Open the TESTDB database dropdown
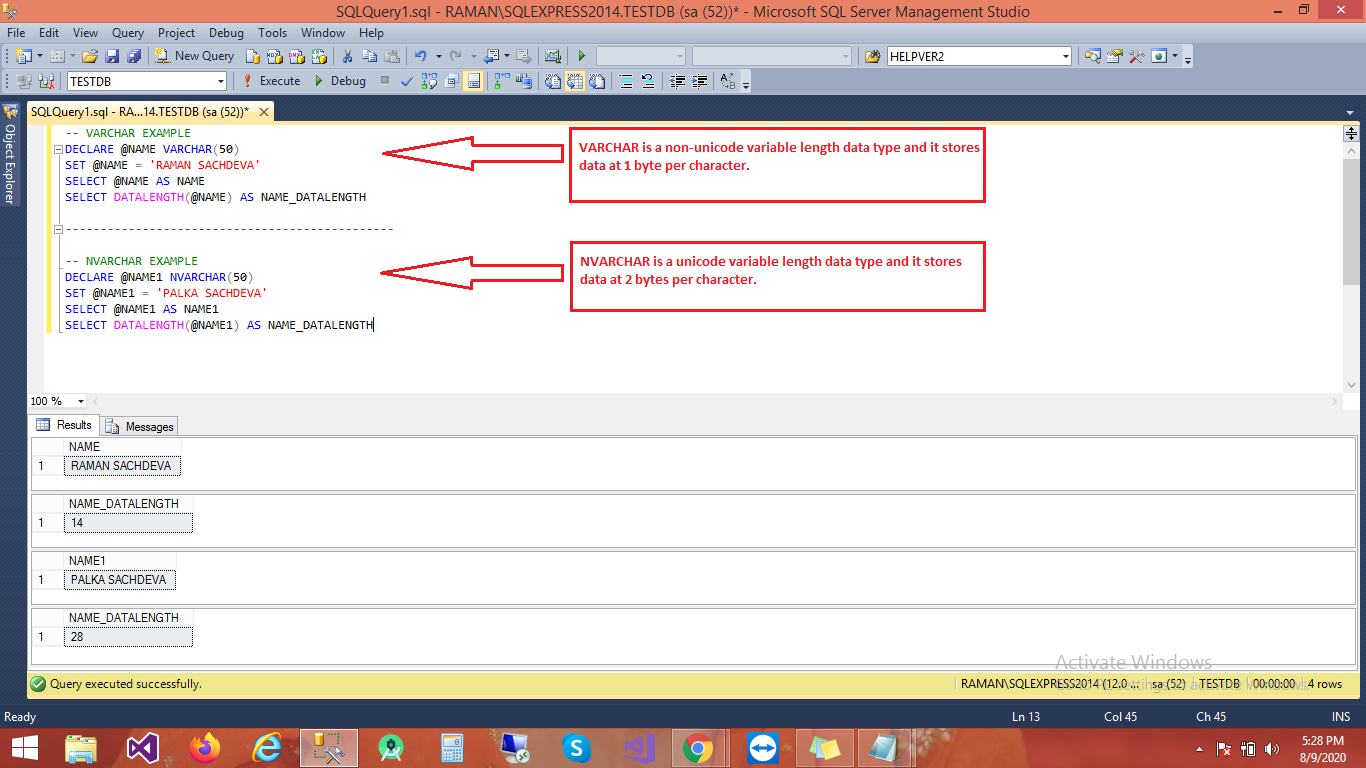 coord(222,81)
